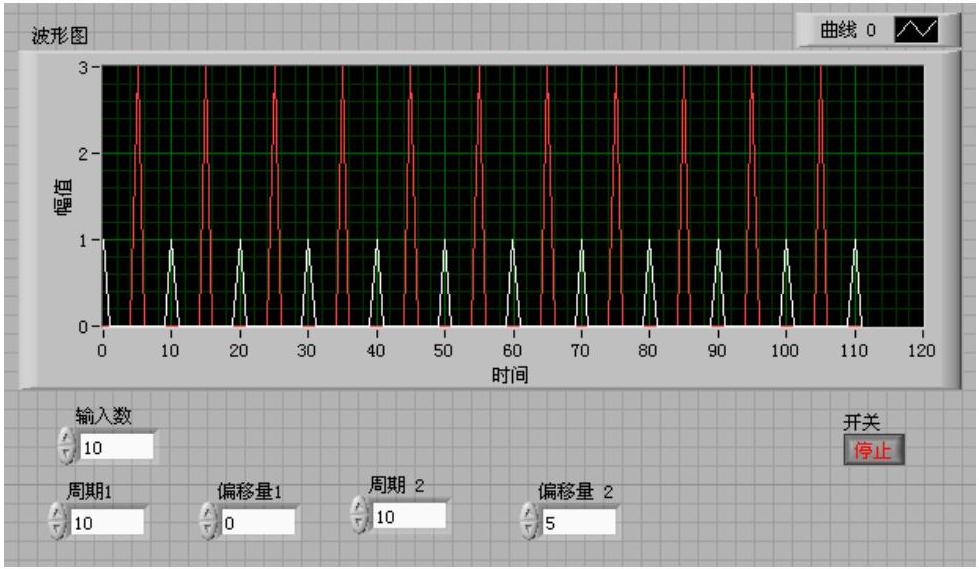Click into the 周期 2 value field
The width and height of the screenshot is (979, 569).
409,516
